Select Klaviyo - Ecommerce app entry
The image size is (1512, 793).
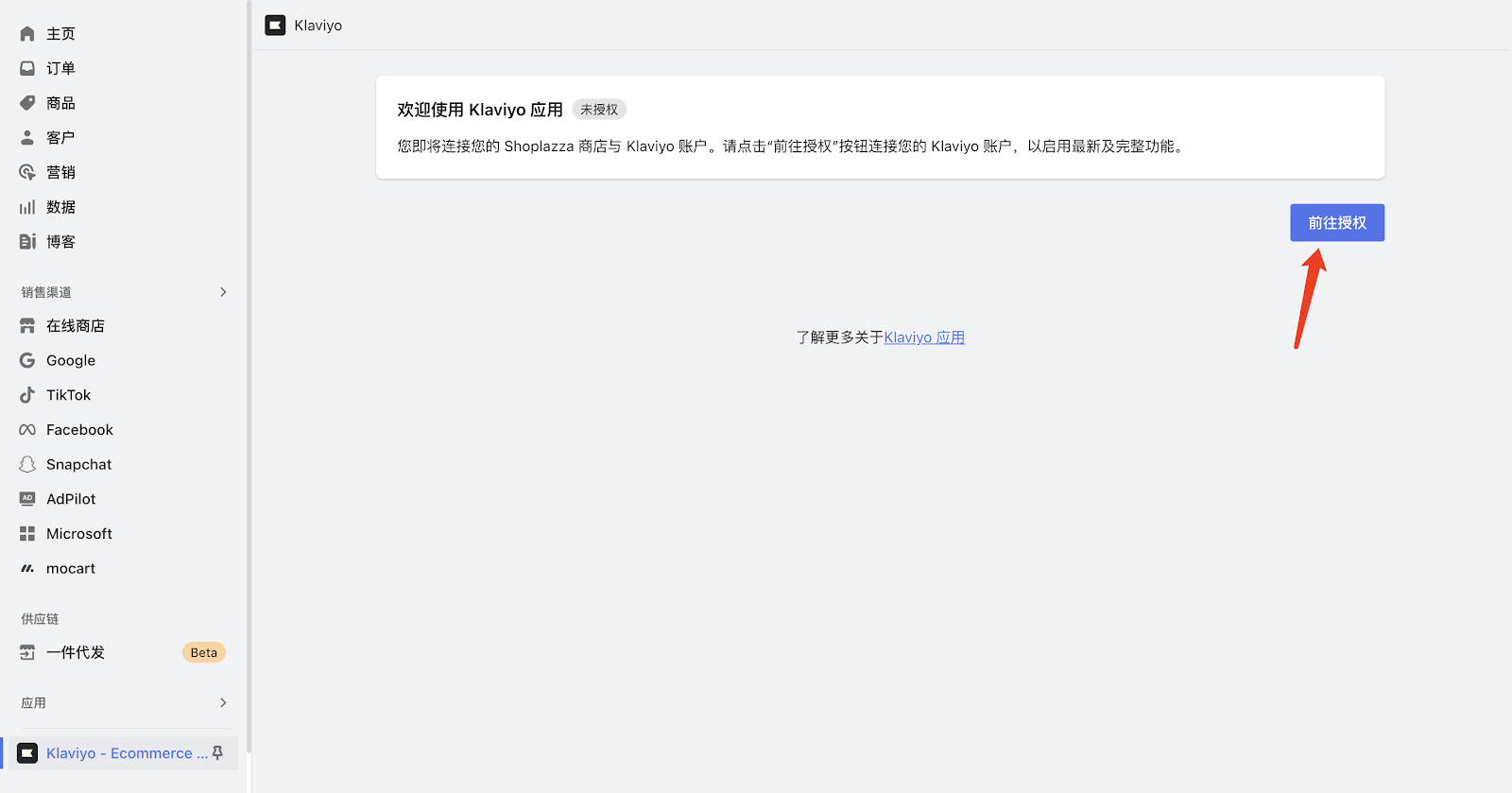pos(123,753)
